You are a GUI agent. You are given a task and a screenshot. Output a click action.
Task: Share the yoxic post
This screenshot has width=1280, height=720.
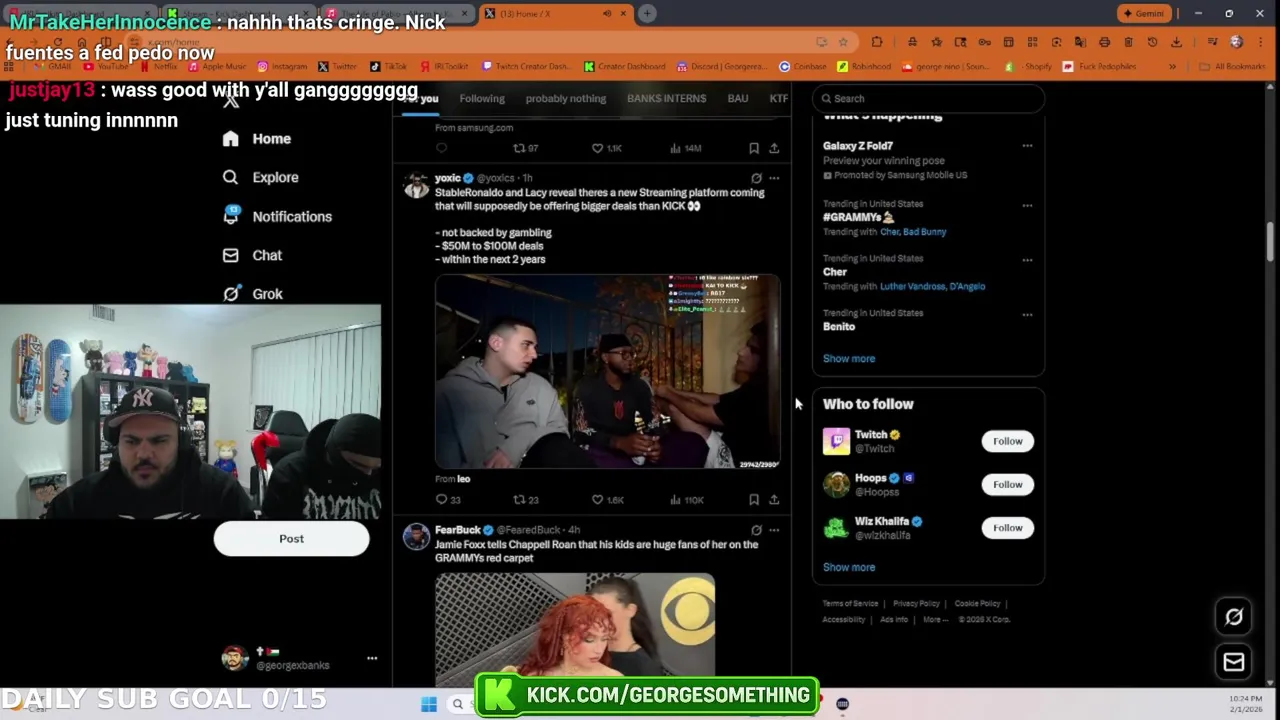tap(774, 500)
